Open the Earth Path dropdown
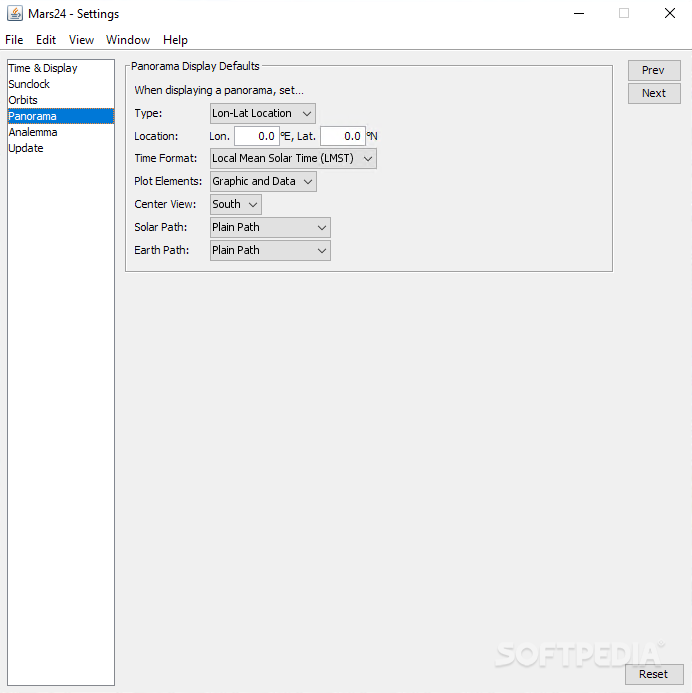This screenshot has height=693, width=692. click(270, 251)
